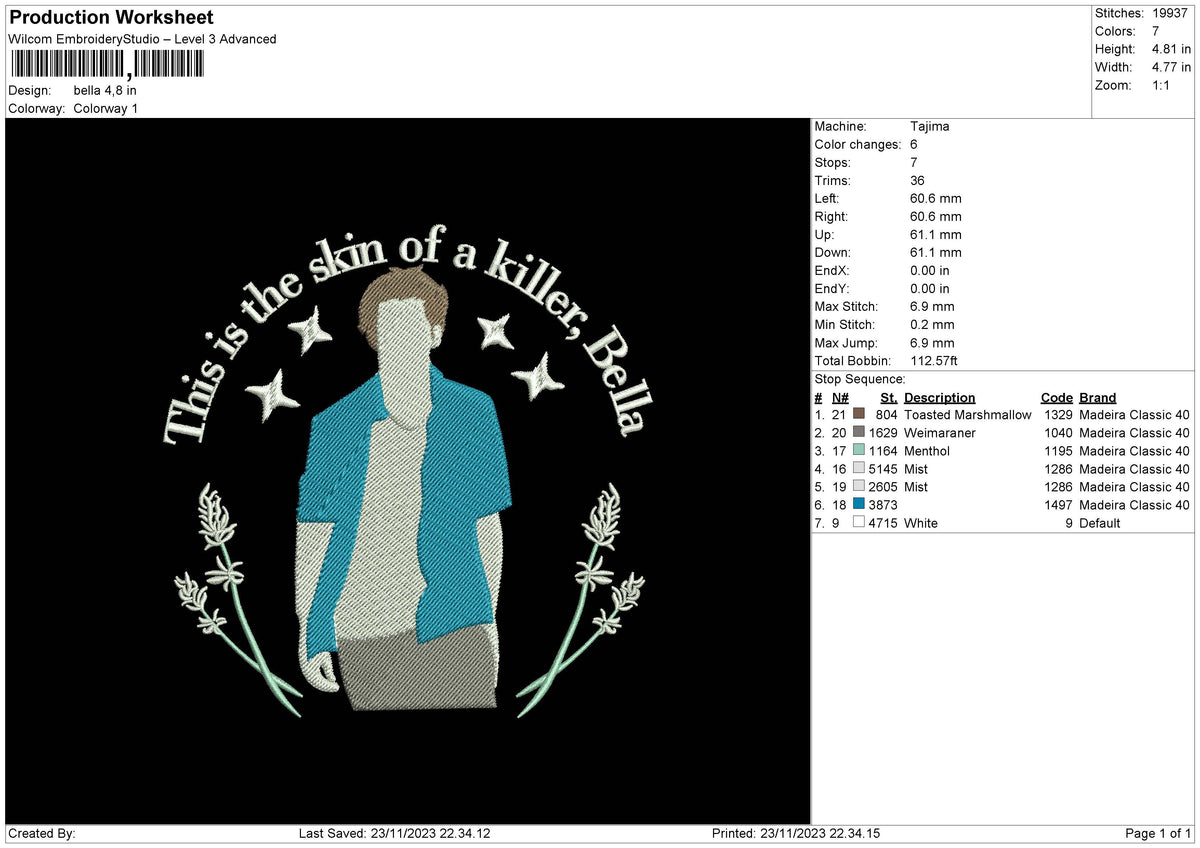Select the Weimaraner gray color swatch
Viewport: 1200px width, 848px height.
pos(858,433)
